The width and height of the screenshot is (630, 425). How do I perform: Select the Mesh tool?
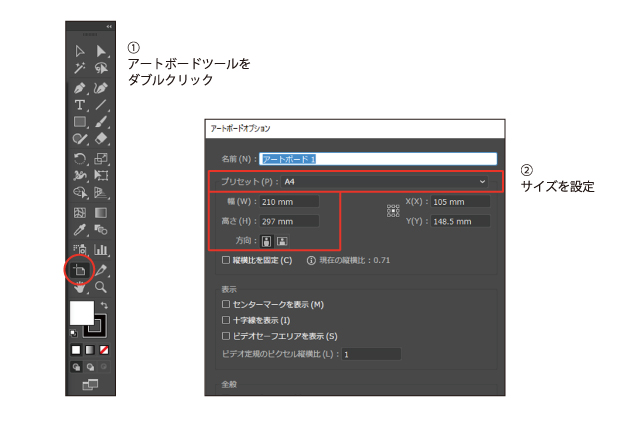[80, 212]
